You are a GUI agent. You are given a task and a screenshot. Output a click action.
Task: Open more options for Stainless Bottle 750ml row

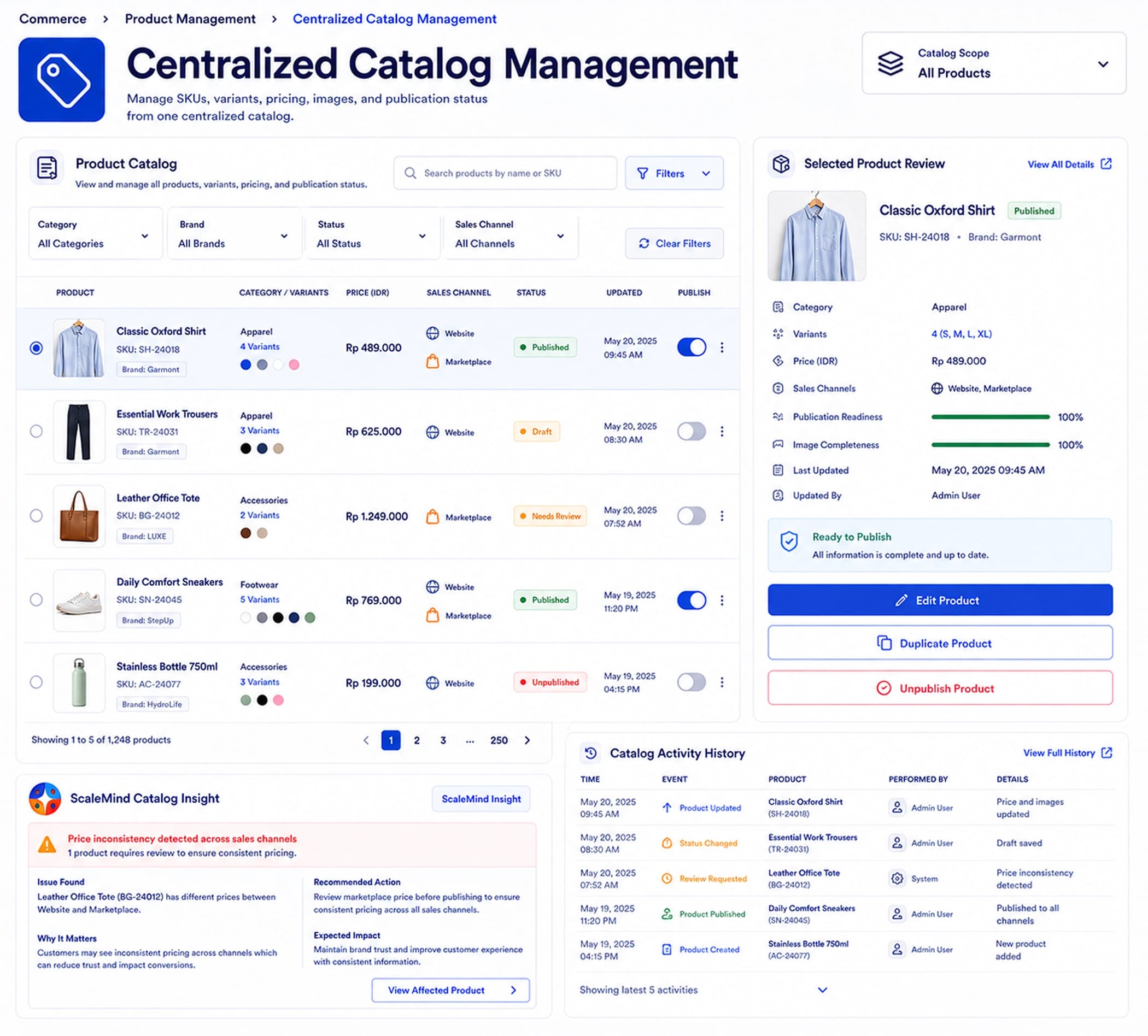pos(722,682)
